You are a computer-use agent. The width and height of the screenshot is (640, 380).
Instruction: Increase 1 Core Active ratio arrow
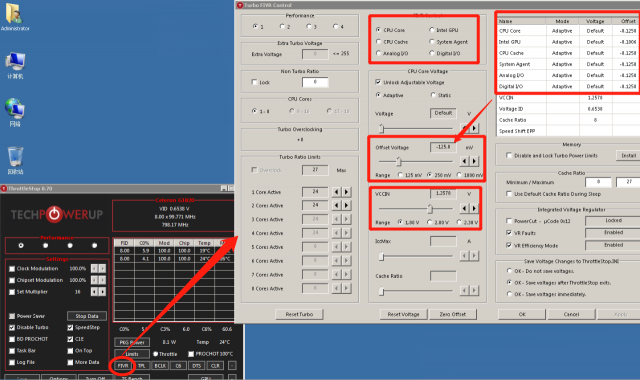[346, 192]
